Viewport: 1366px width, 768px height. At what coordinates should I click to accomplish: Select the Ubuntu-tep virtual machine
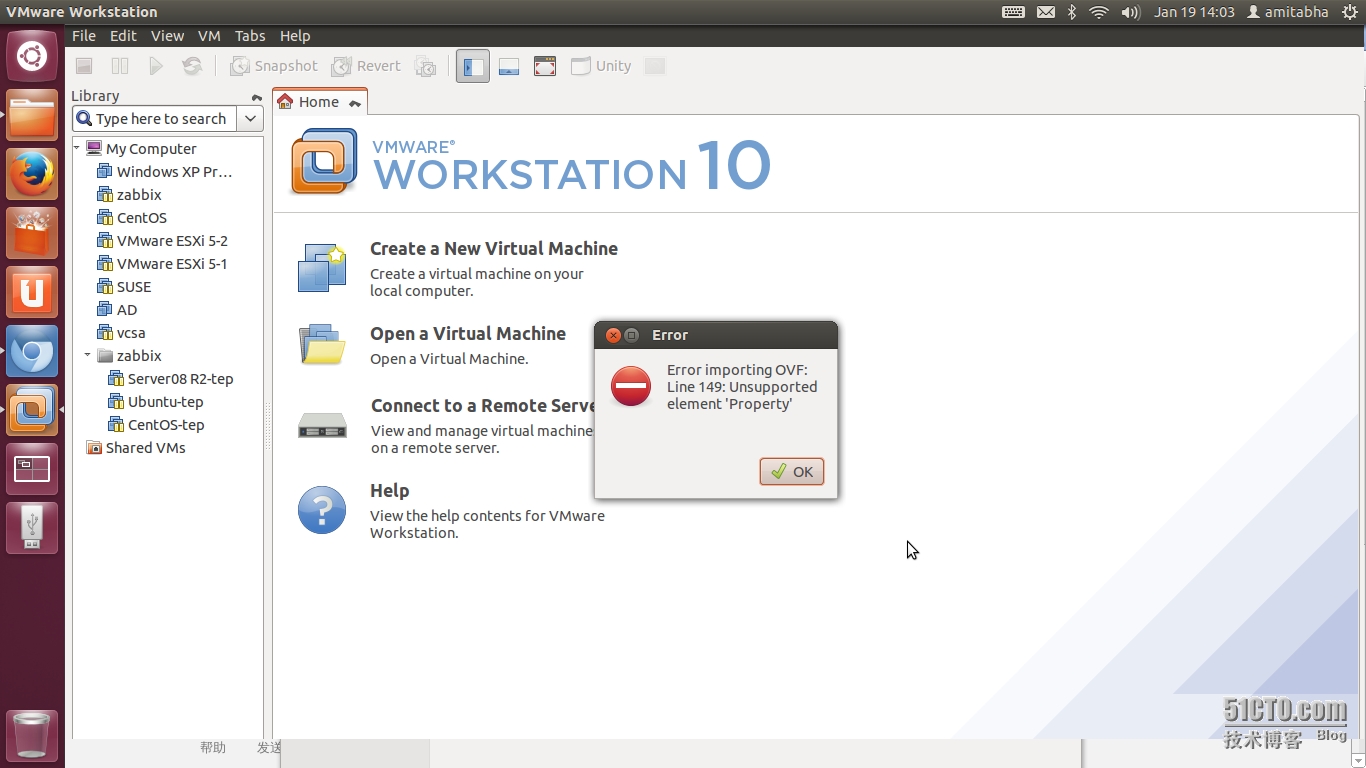click(155, 401)
